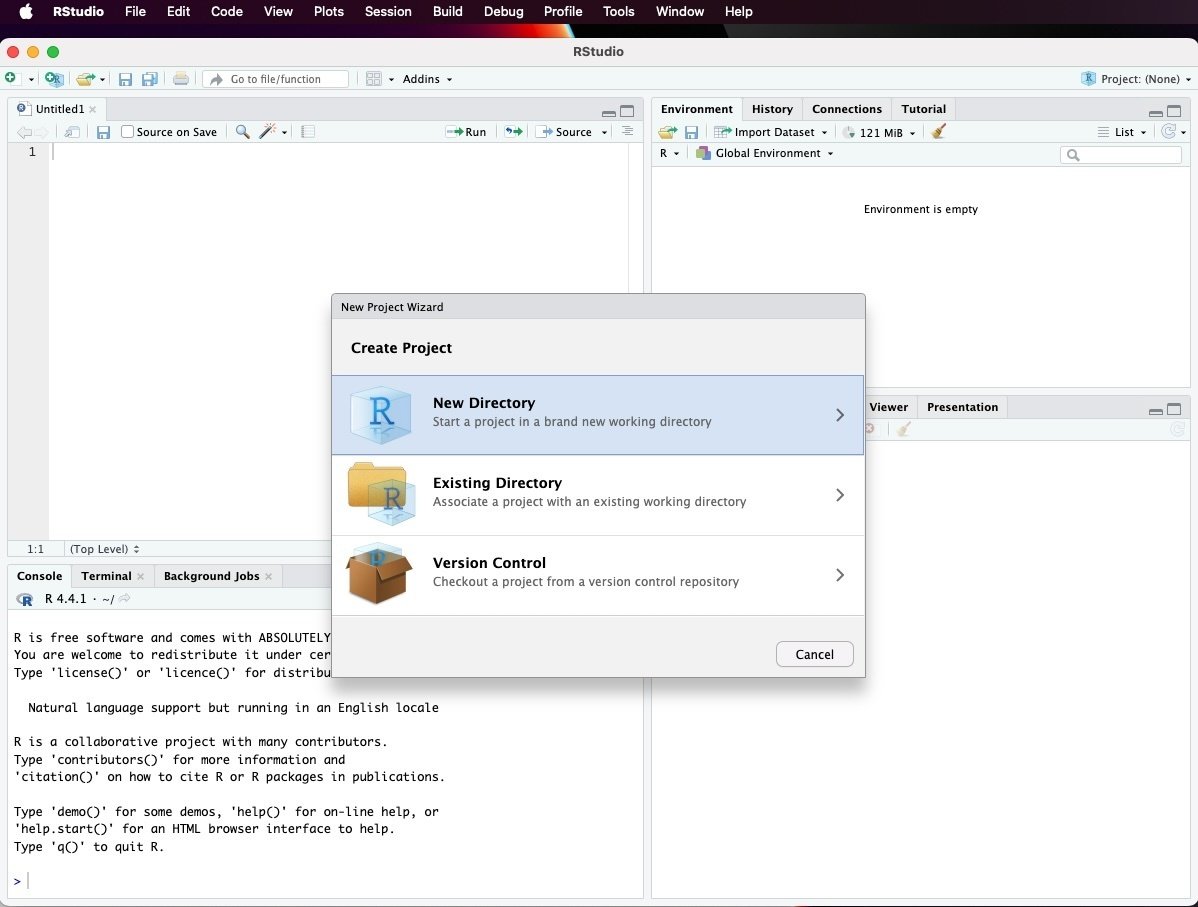Close the Untitled1 tab

pos(92,109)
